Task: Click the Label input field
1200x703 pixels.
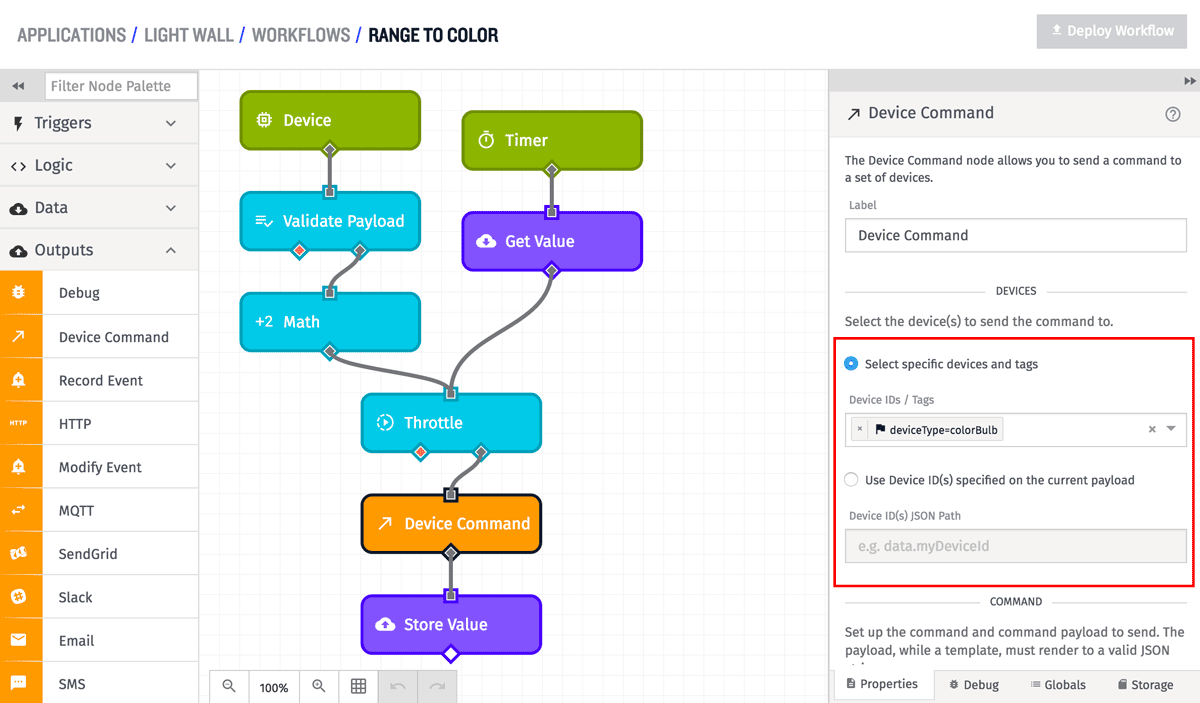Action: click(1016, 235)
